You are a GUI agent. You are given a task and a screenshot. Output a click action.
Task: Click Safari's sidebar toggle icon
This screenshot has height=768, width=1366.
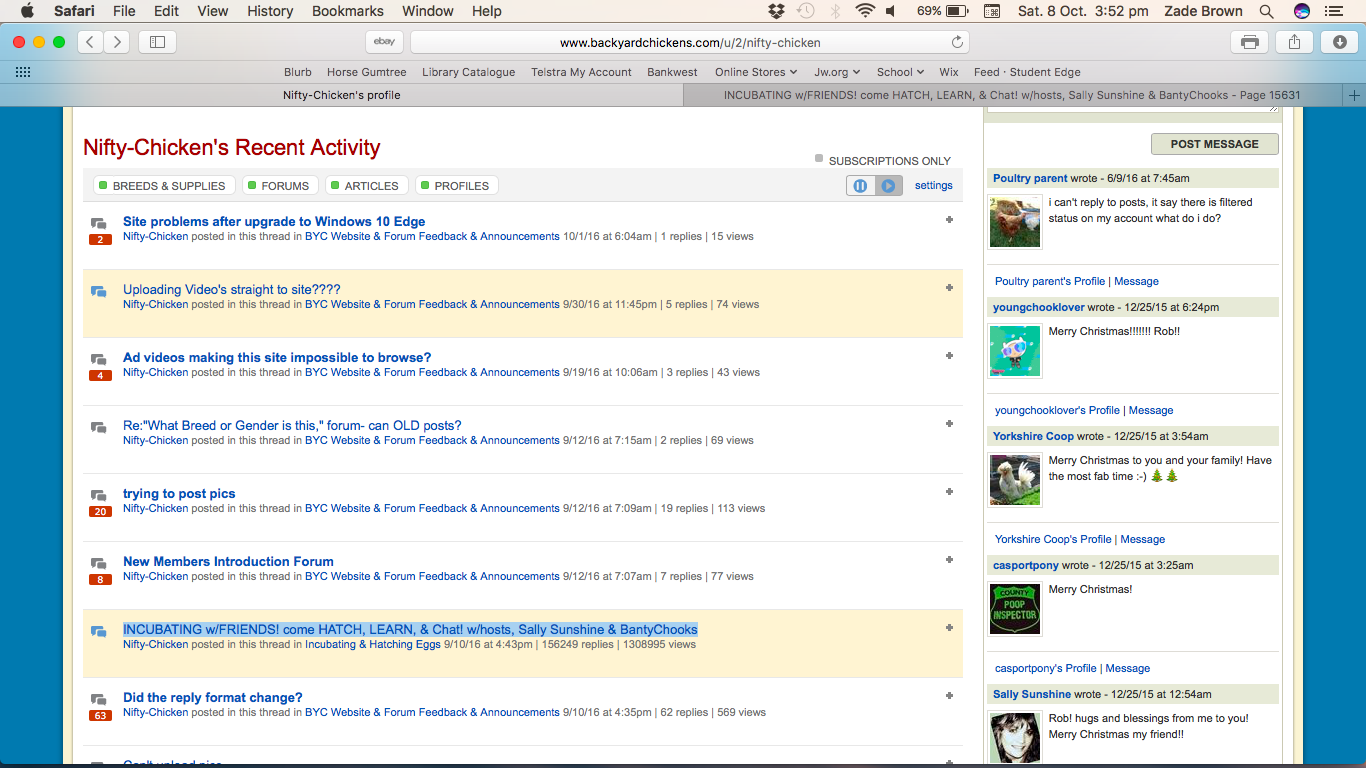tap(157, 42)
